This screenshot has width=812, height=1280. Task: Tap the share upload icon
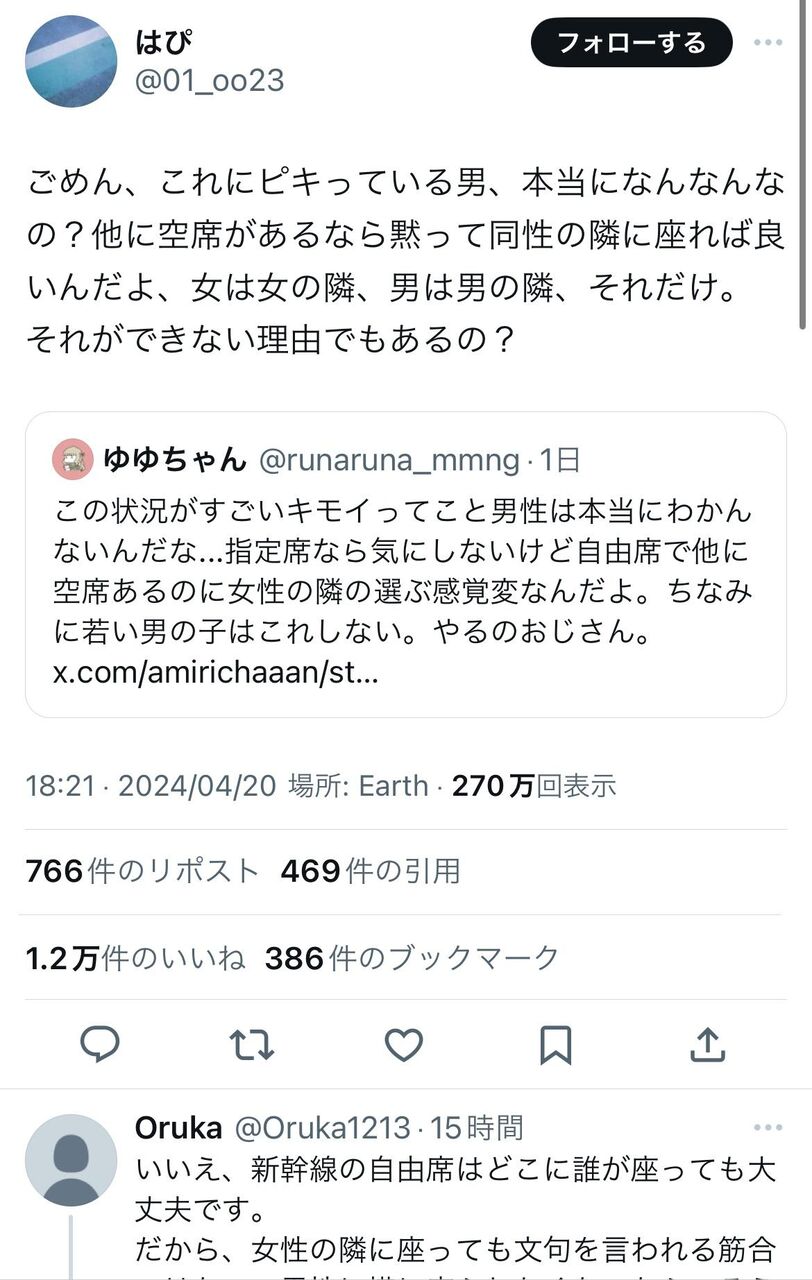(707, 1045)
